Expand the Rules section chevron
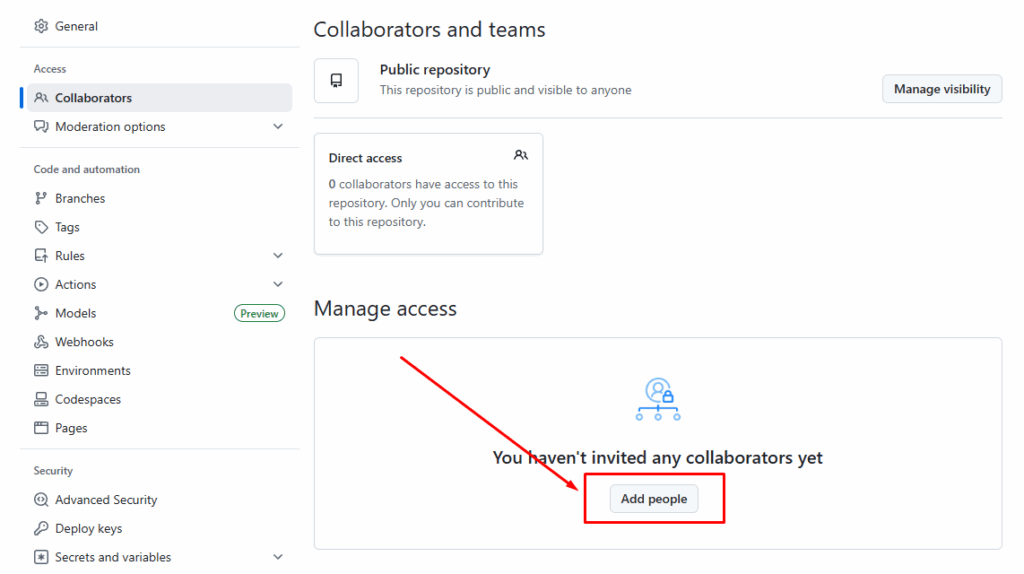Viewport: 1024px width, 574px height. 278,256
